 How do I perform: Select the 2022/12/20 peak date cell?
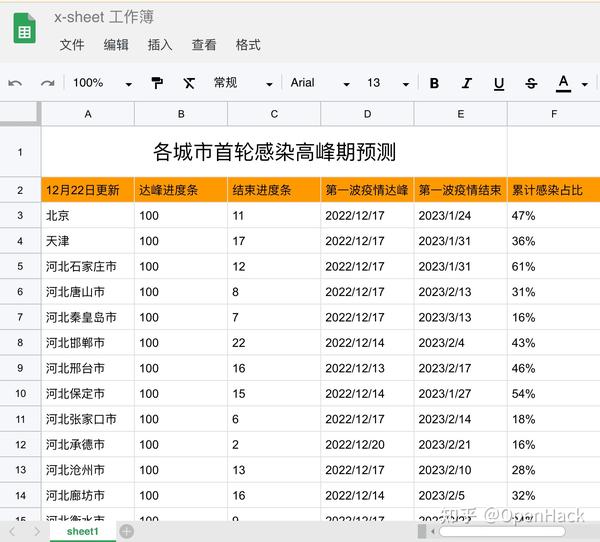click(367, 444)
